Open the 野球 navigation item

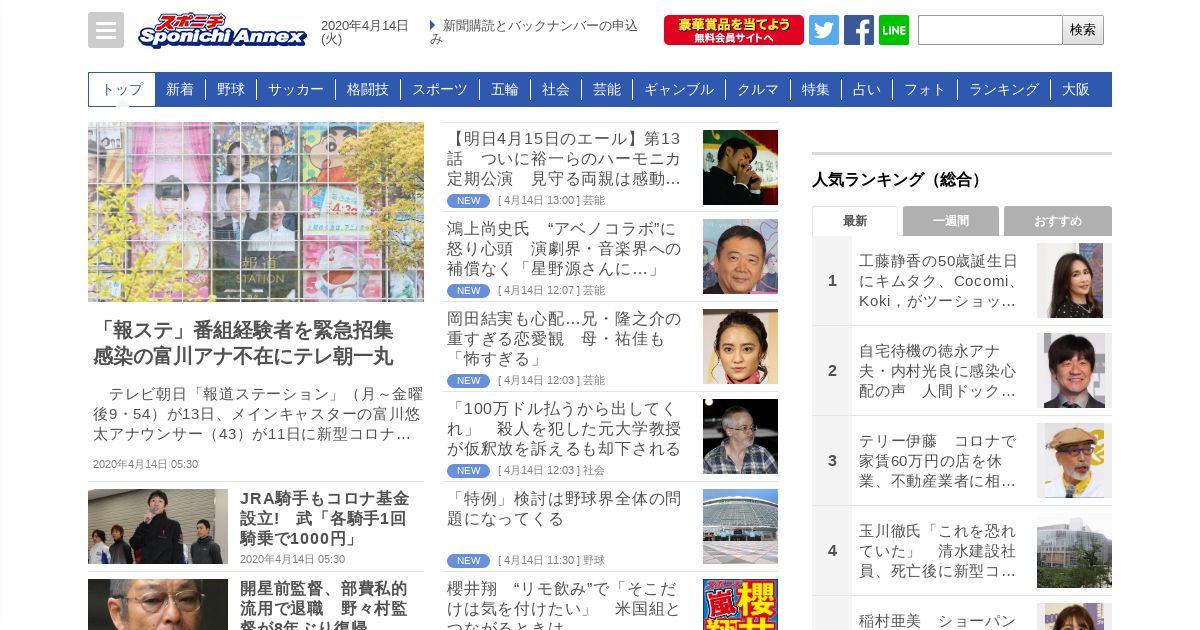(231, 89)
